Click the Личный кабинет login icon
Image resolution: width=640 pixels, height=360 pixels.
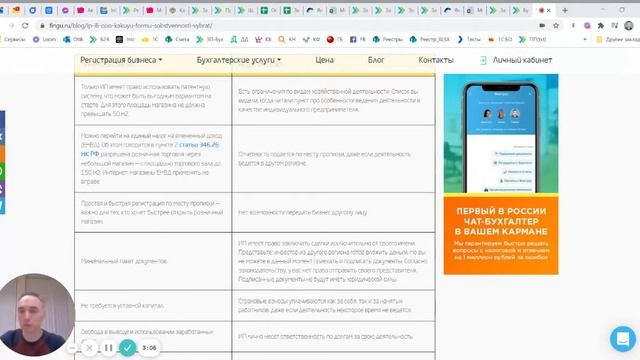point(483,60)
